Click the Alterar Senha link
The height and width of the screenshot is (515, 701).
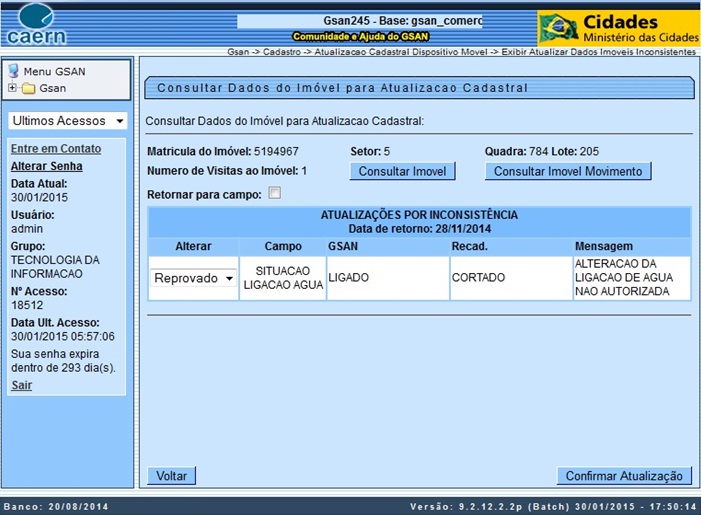(46, 166)
